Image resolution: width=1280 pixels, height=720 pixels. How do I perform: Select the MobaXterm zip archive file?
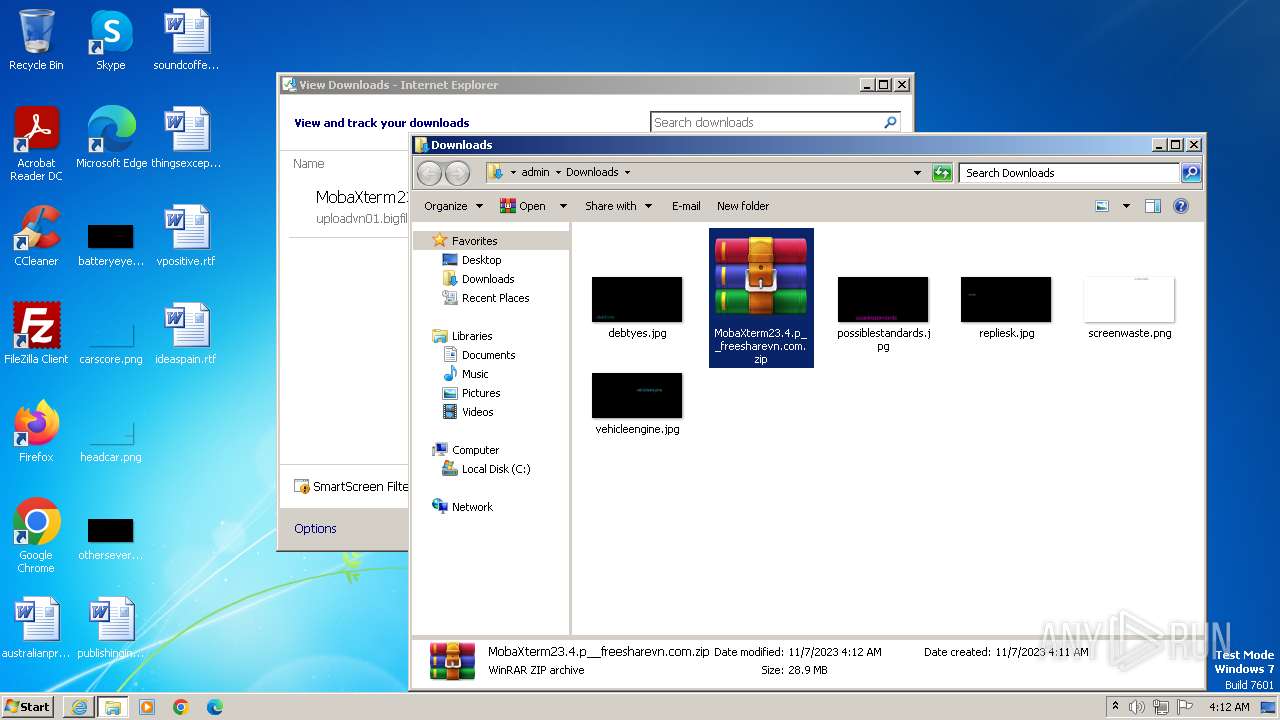[x=761, y=298]
